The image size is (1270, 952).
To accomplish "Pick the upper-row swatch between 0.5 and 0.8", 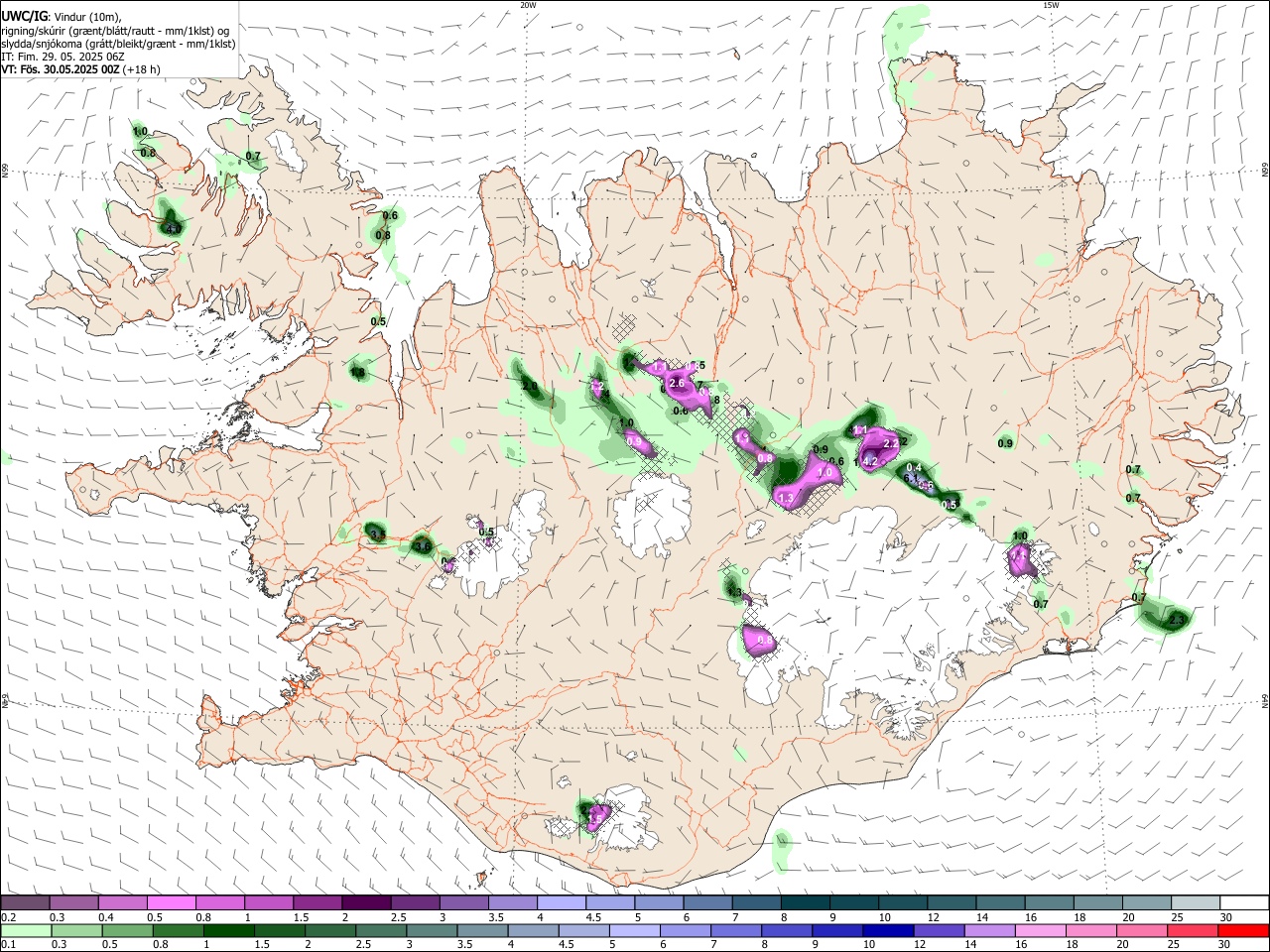I will pos(171,903).
